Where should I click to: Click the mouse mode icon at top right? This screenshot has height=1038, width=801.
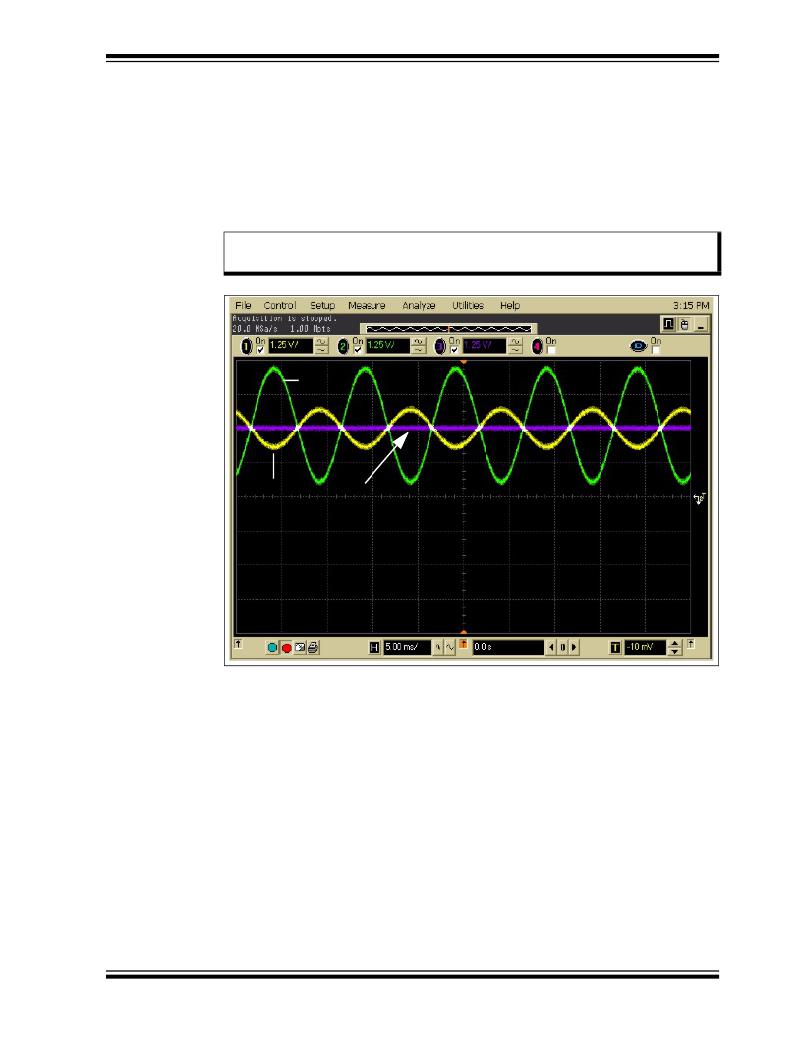(x=684, y=324)
